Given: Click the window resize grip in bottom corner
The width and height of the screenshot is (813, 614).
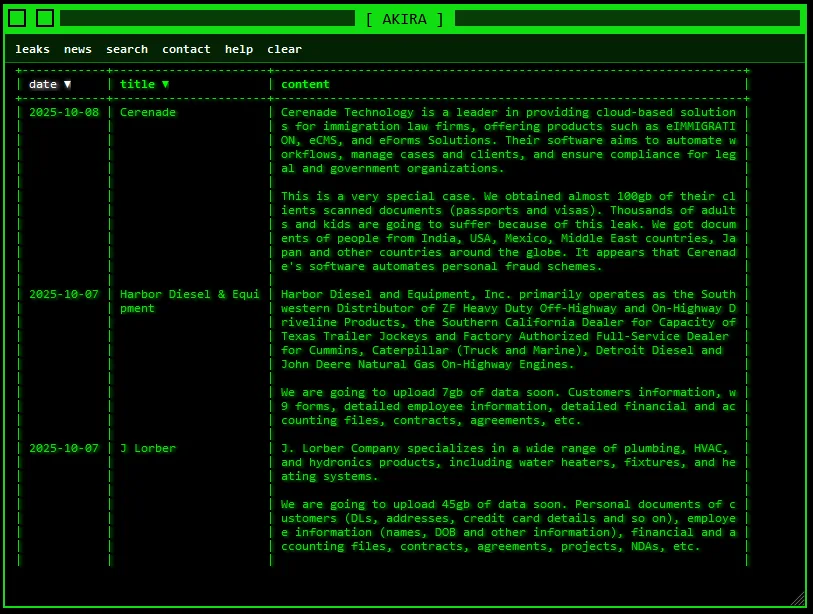Looking at the screenshot, I should pyautogui.click(x=797, y=598).
